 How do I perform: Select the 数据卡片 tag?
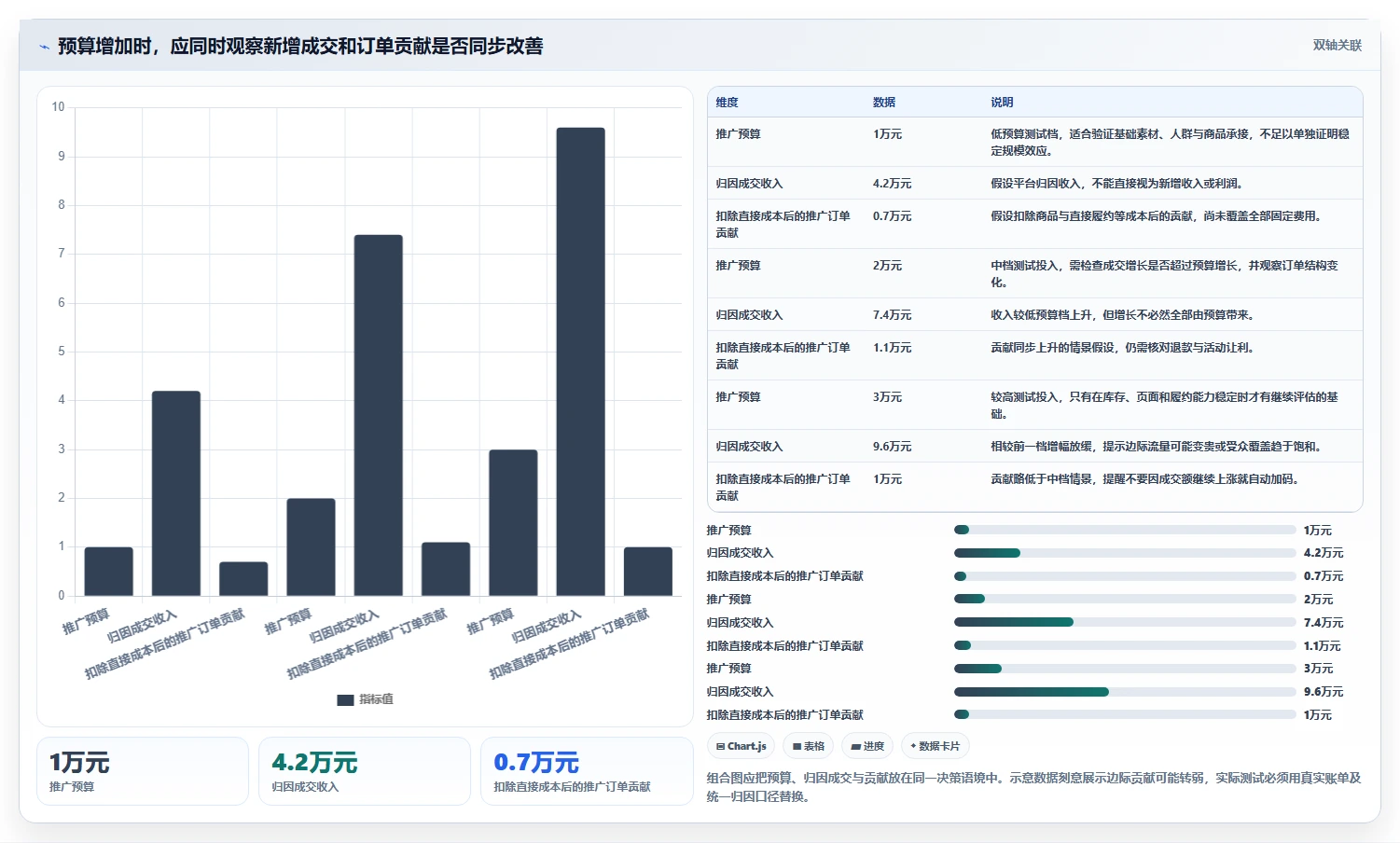point(936,746)
